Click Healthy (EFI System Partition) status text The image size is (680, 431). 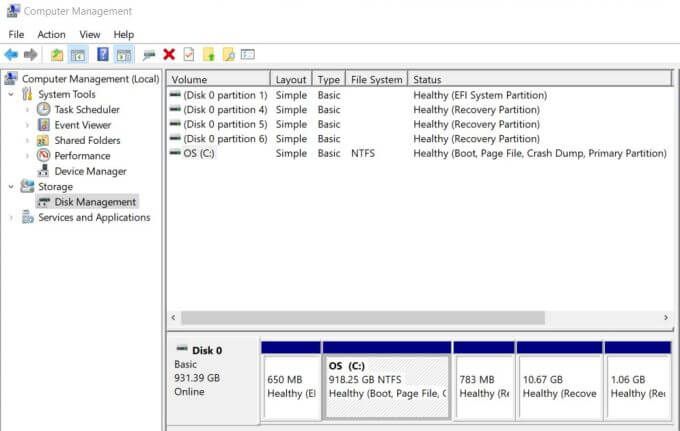(480, 95)
